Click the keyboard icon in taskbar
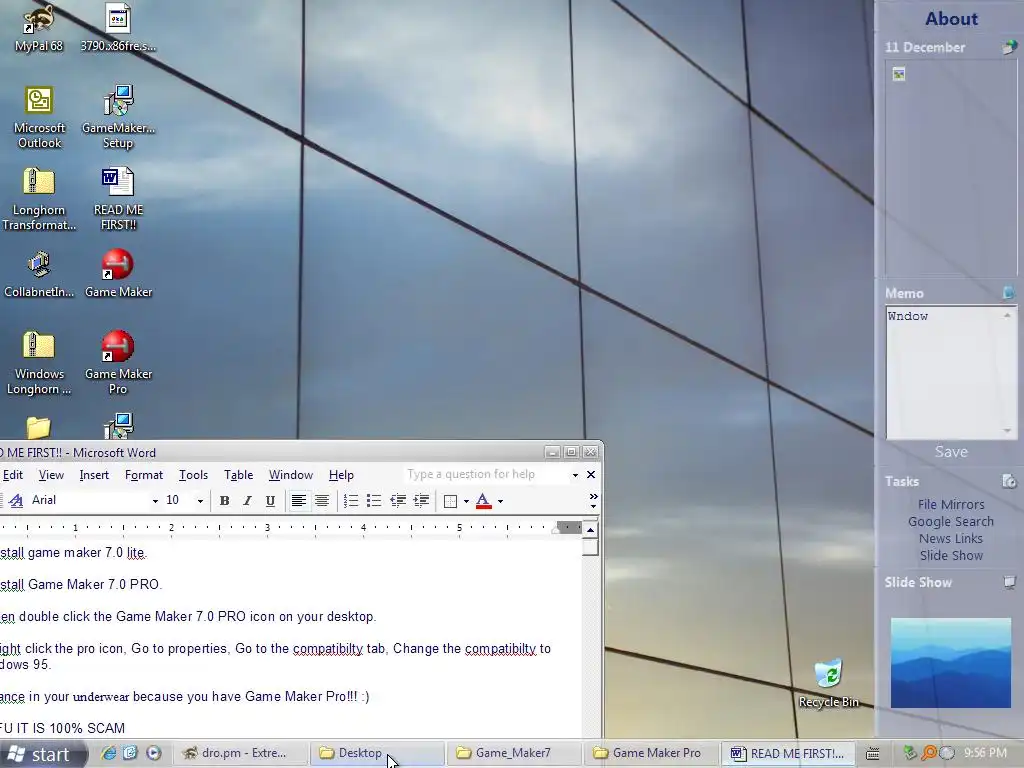 point(872,754)
